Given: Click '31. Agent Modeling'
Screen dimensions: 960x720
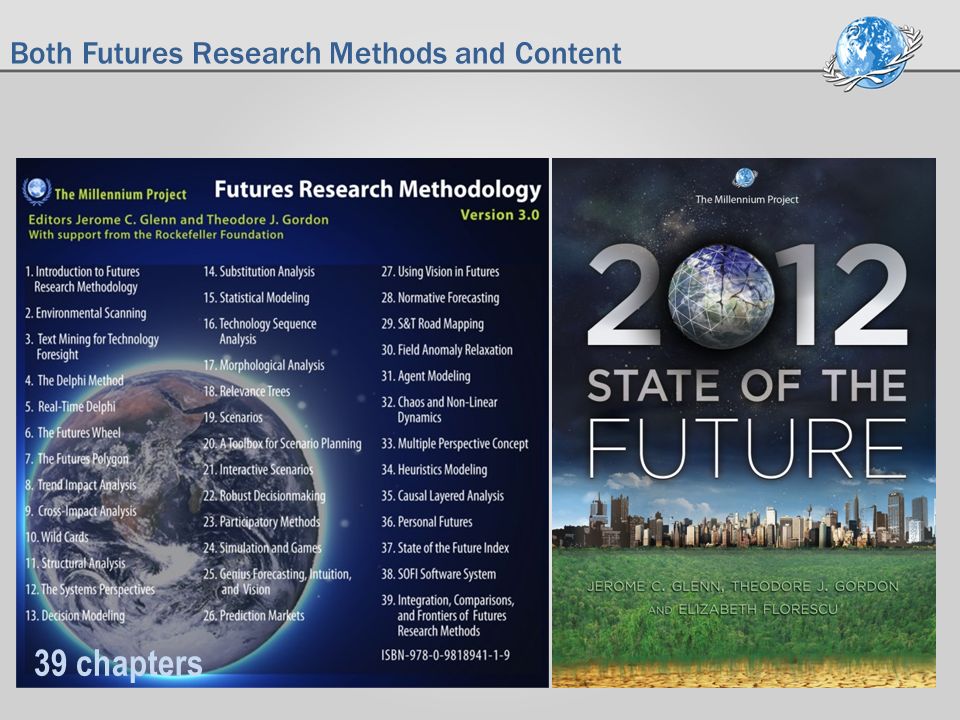Looking at the screenshot, I should pyautogui.click(x=426, y=376).
